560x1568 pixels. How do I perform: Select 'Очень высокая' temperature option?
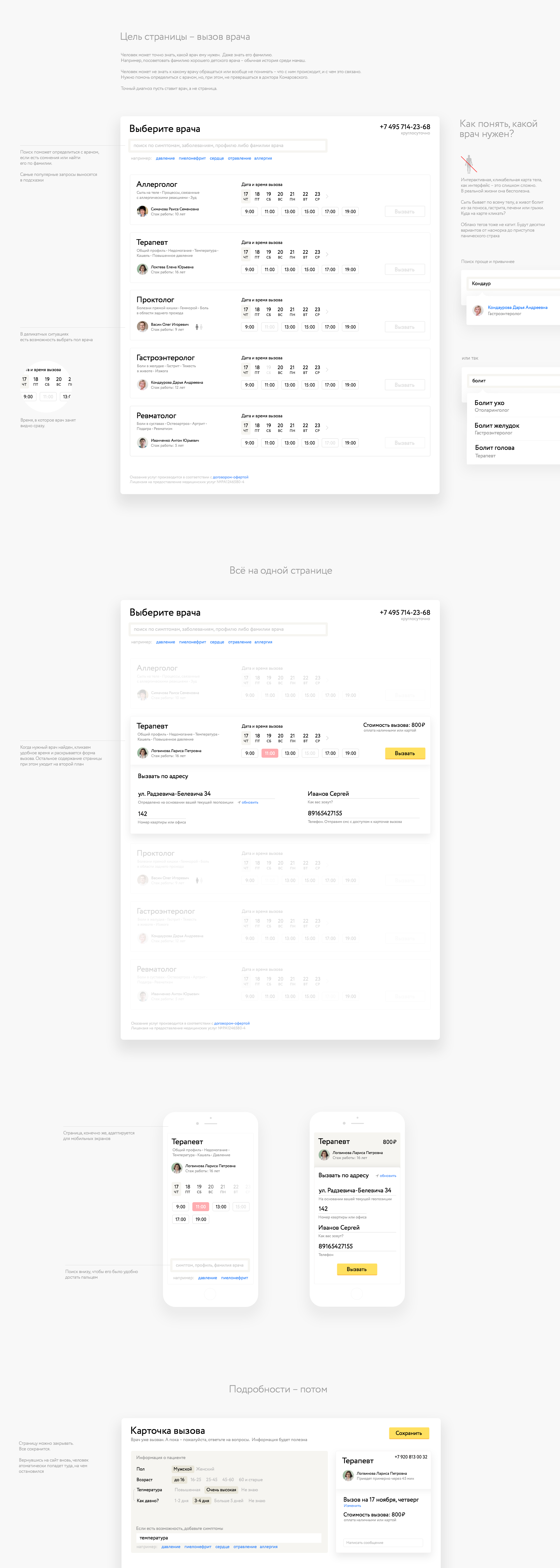click(x=221, y=1490)
